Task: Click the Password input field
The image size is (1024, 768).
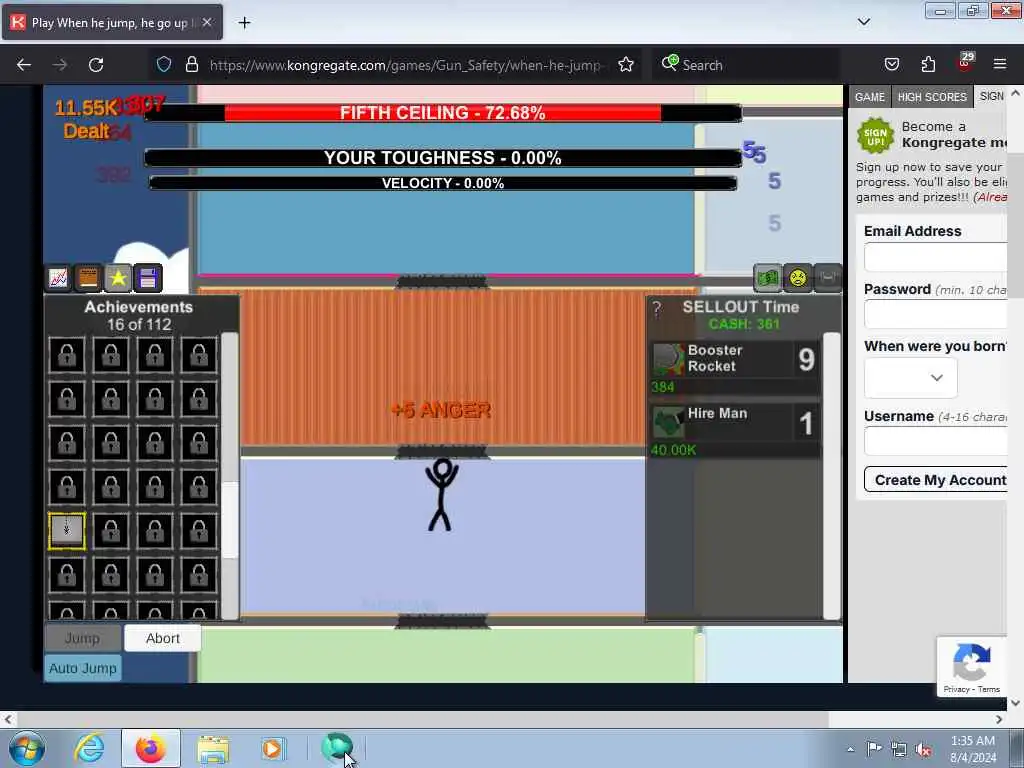Action: 936,314
